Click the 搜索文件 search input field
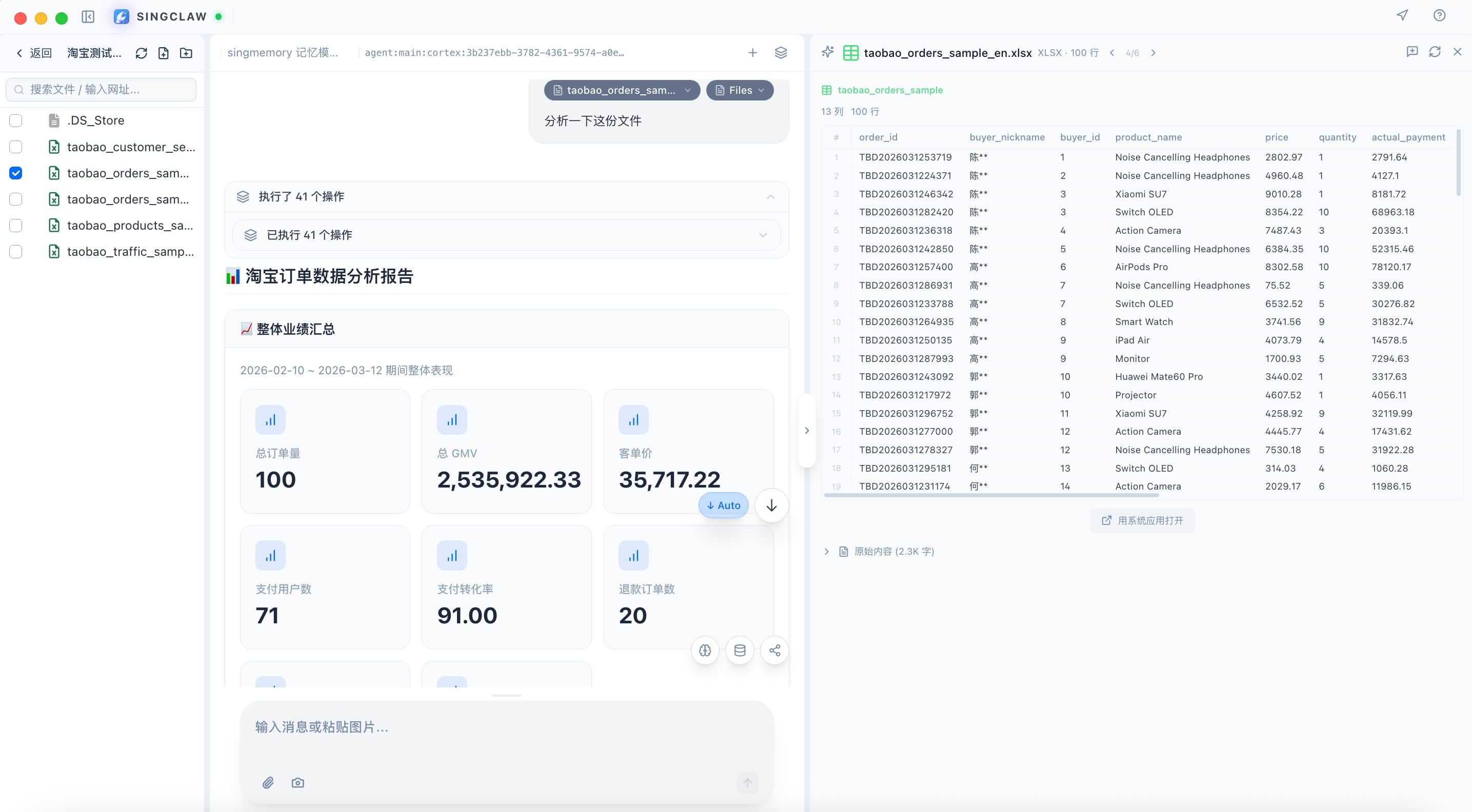This screenshot has height=812, width=1472. point(101,90)
